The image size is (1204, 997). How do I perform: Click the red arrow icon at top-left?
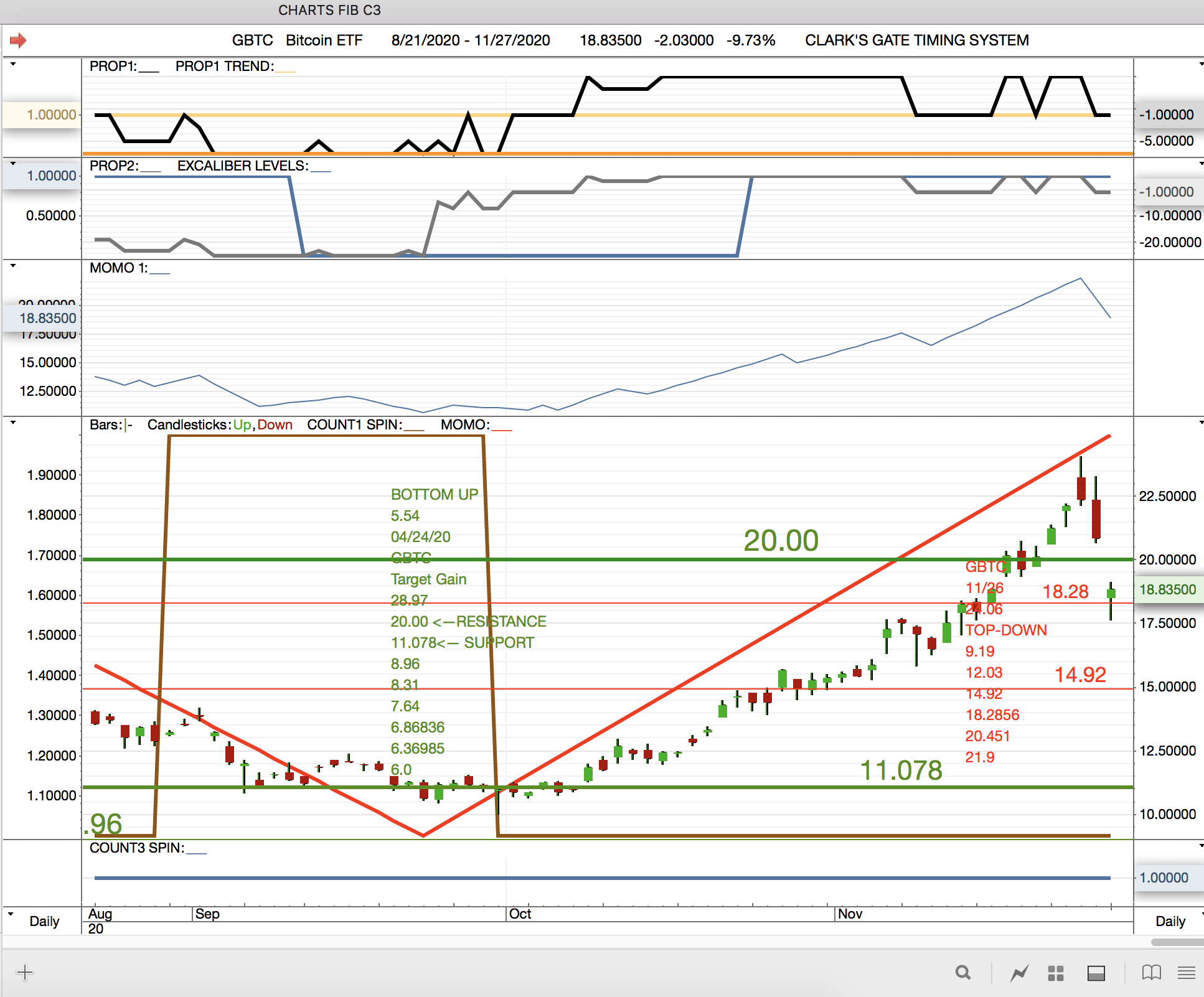(x=18, y=40)
